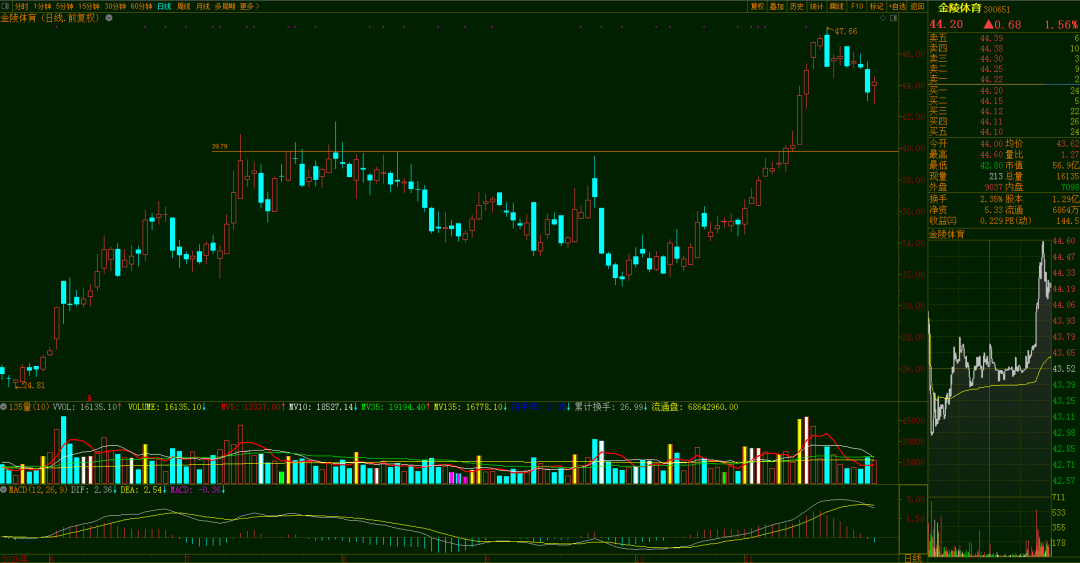Open F10 company information
1080x563 pixels.
coord(857,6)
